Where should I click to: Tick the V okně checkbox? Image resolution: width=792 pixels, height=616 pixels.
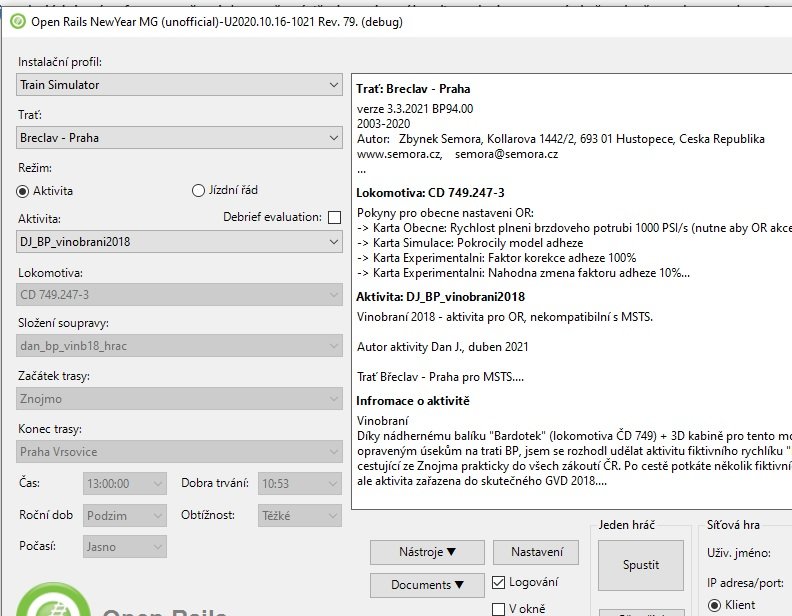500,609
